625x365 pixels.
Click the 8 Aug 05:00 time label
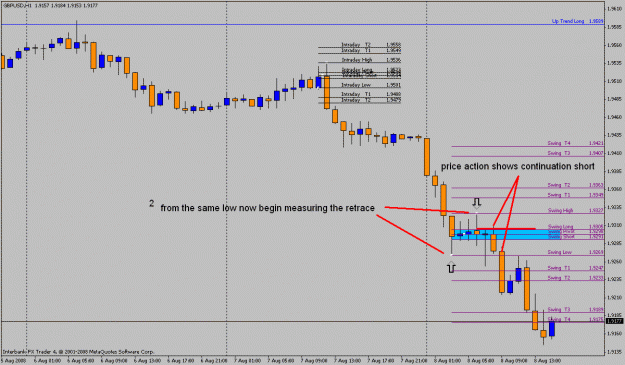click(x=481, y=361)
